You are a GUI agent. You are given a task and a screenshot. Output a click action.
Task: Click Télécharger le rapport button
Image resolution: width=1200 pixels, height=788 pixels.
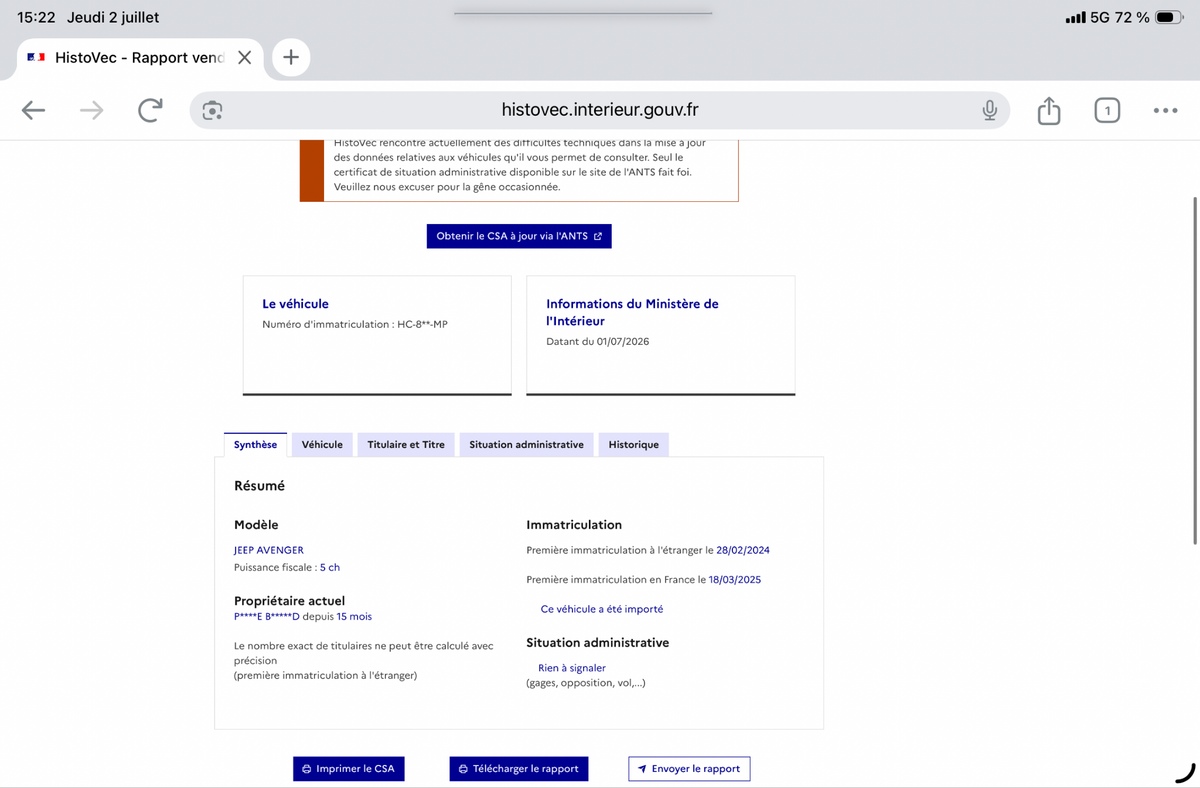519,769
